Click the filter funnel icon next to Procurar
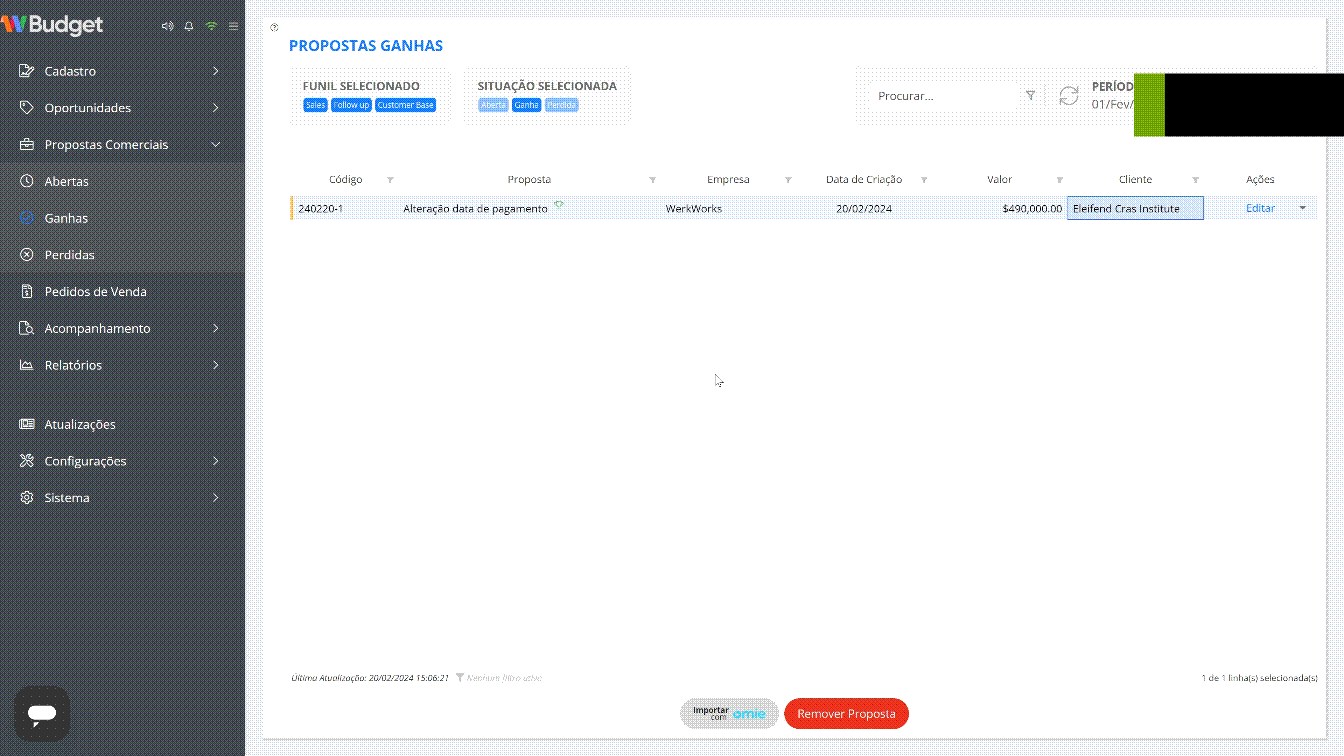Screen dimensions: 1344x756 (1031, 96)
